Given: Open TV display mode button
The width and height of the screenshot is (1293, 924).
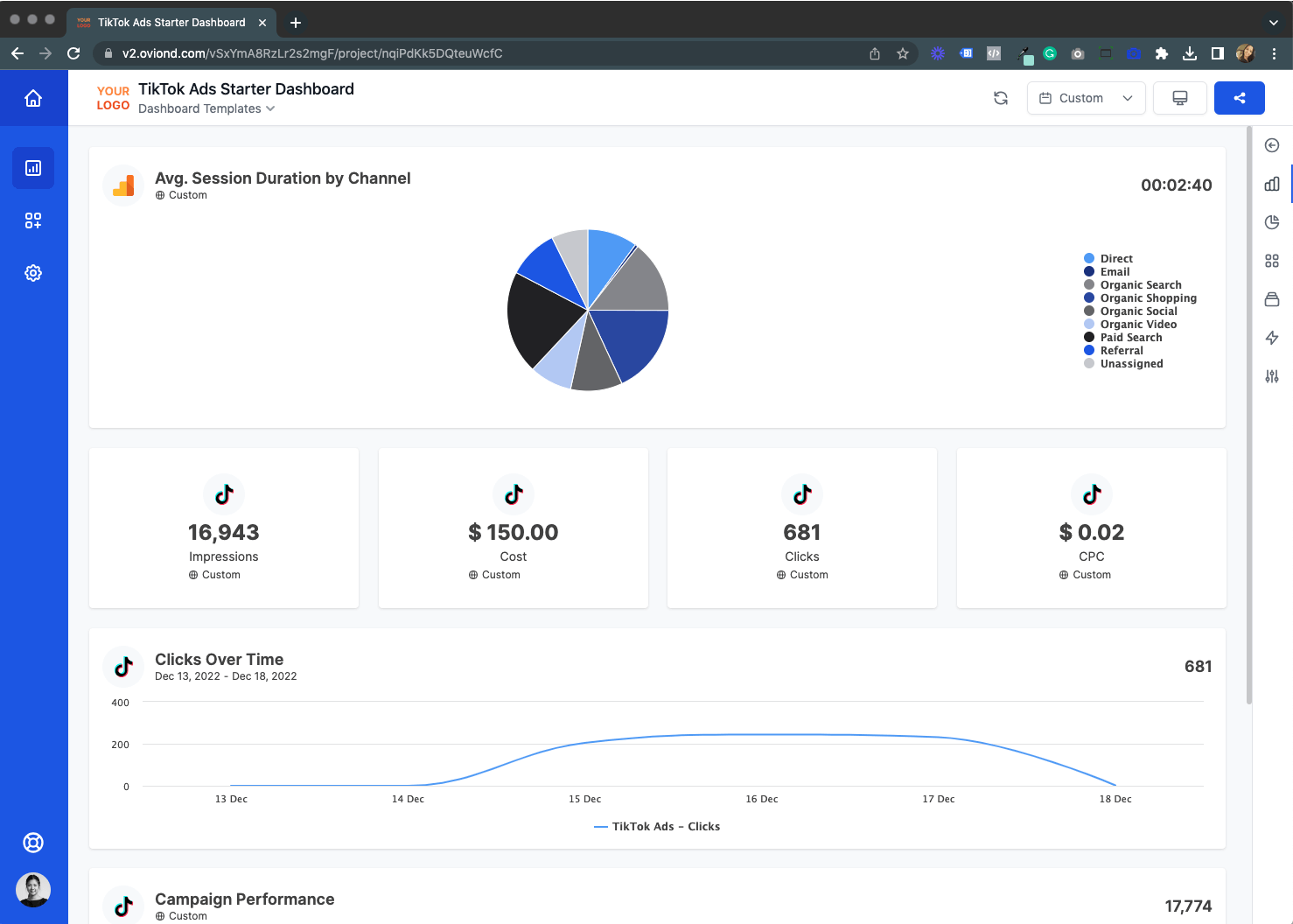Looking at the screenshot, I should [x=1179, y=98].
